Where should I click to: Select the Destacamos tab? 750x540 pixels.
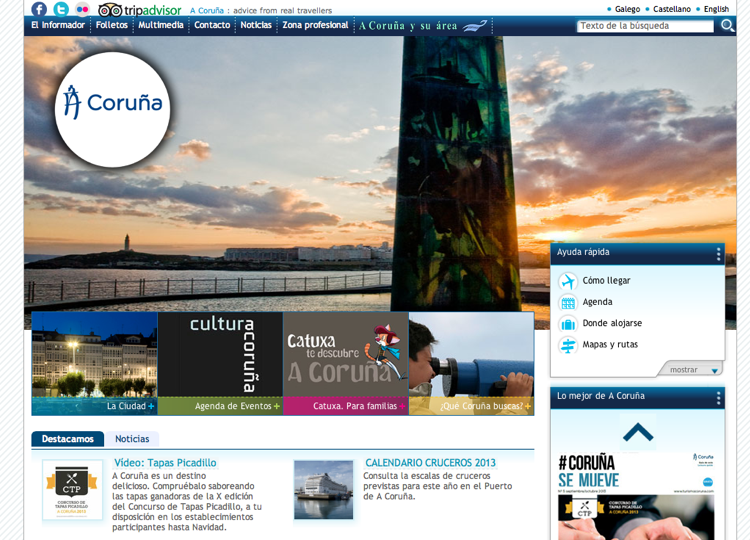pos(67,439)
